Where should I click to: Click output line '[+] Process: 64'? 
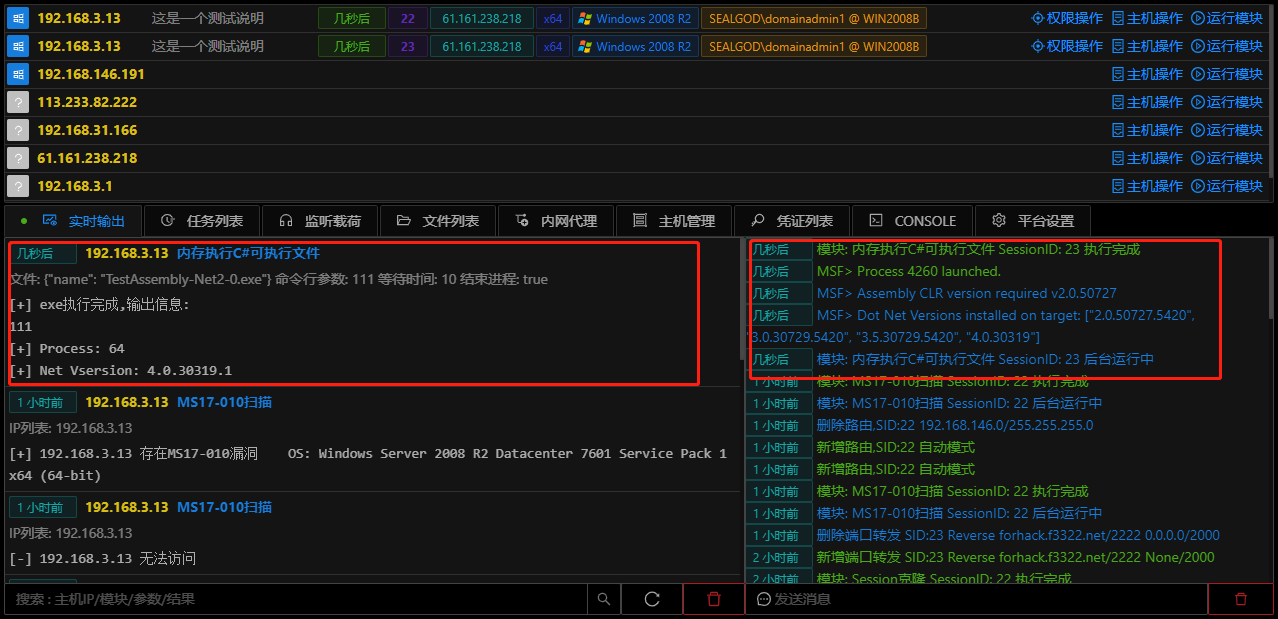pyautogui.click(x=67, y=348)
